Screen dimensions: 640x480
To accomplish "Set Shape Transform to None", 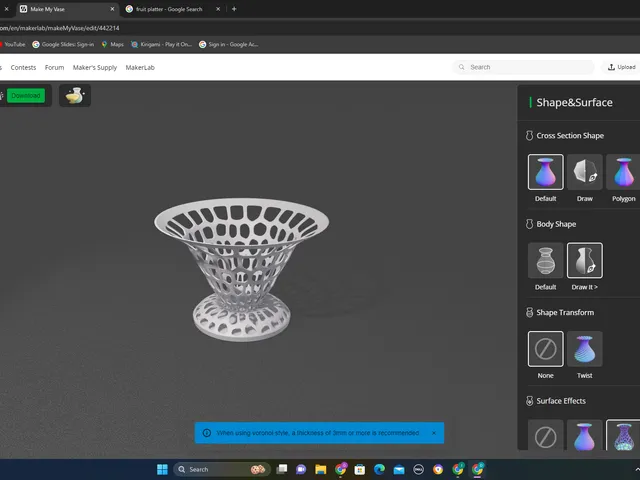I will pos(545,349).
